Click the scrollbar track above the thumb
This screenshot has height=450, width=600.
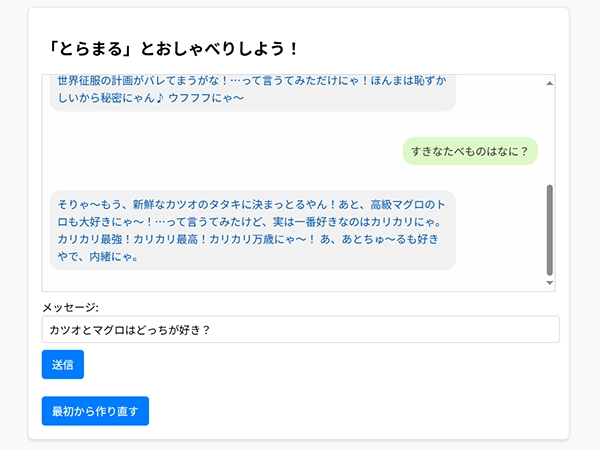coord(550,135)
